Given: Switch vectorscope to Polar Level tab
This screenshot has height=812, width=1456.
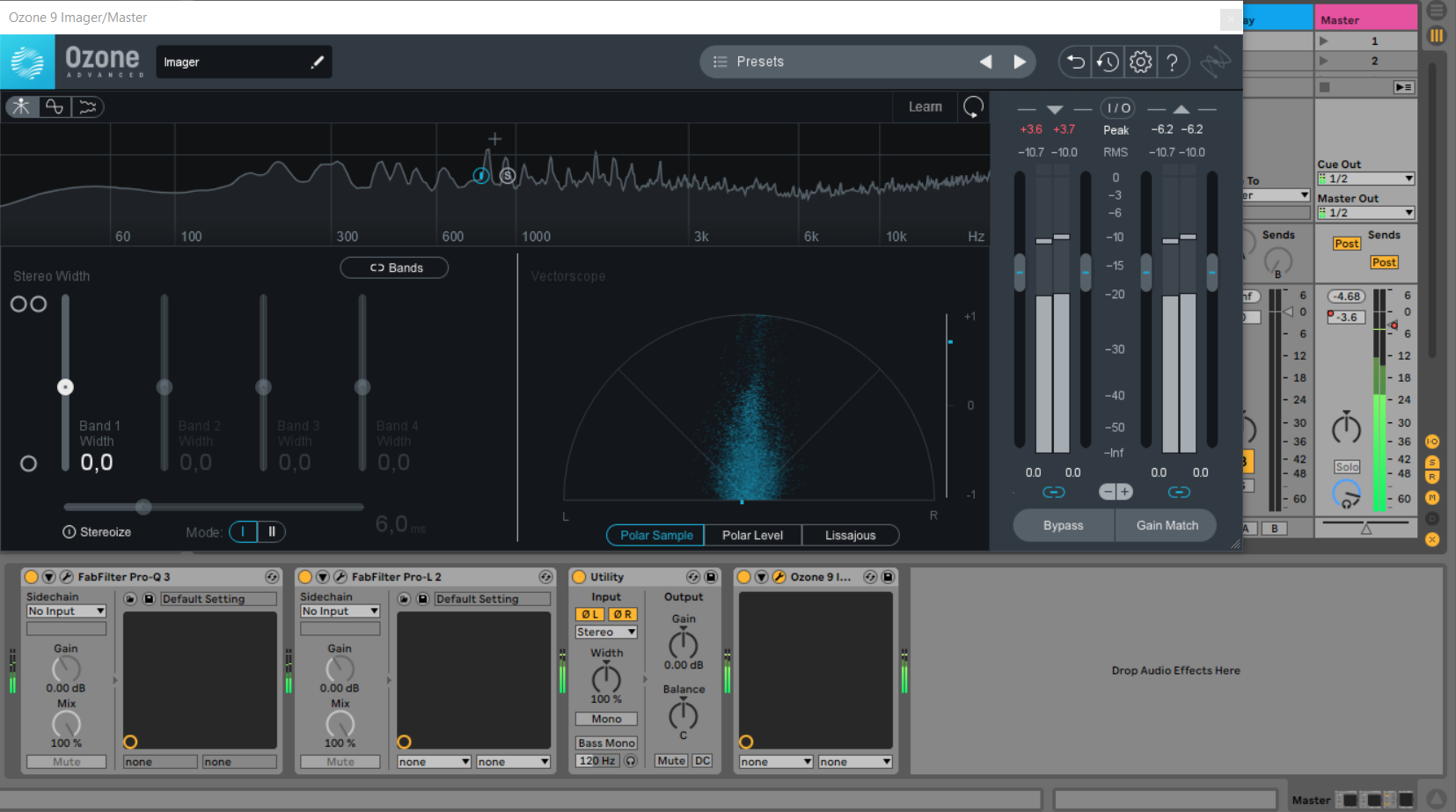Looking at the screenshot, I should coord(752,535).
